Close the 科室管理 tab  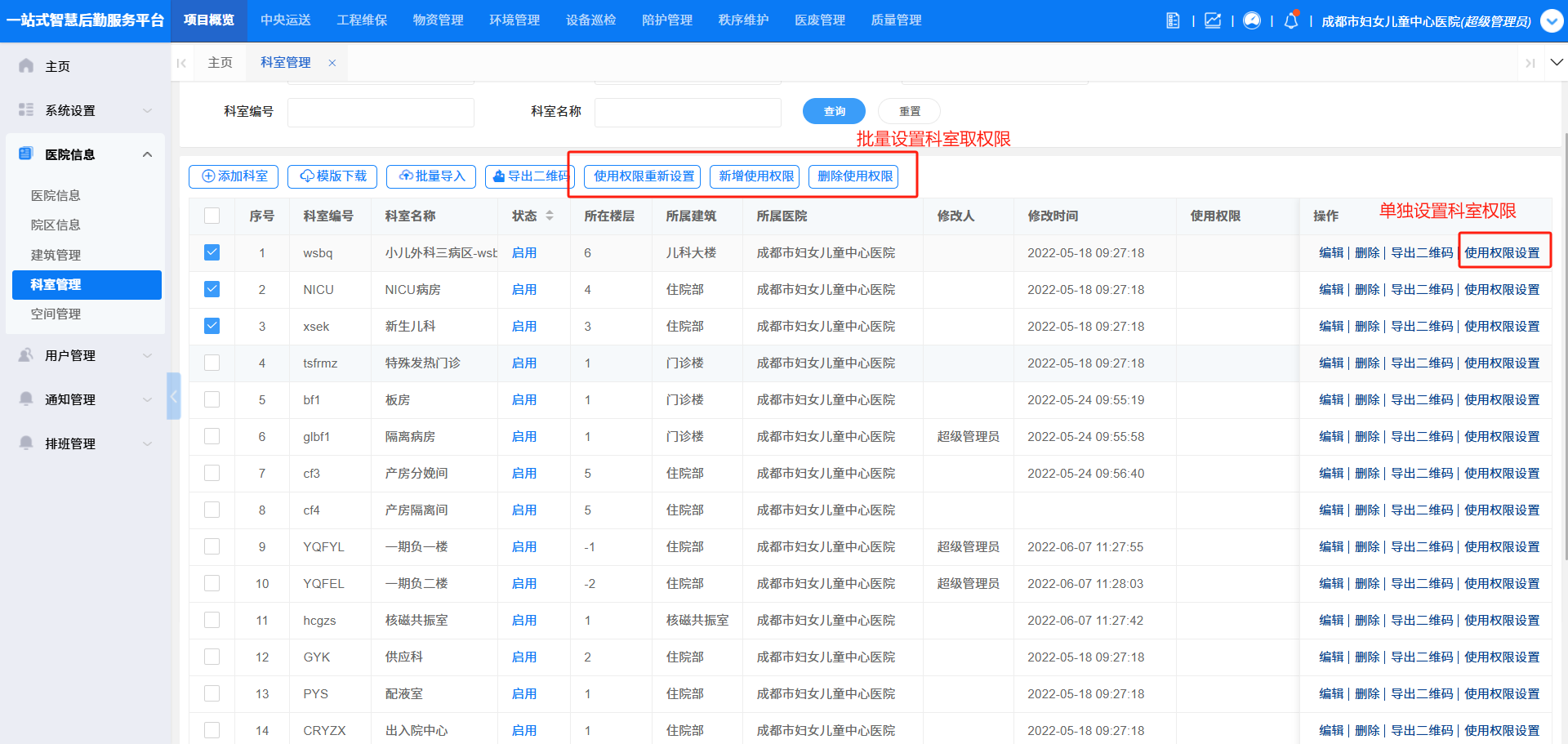(332, 63)
